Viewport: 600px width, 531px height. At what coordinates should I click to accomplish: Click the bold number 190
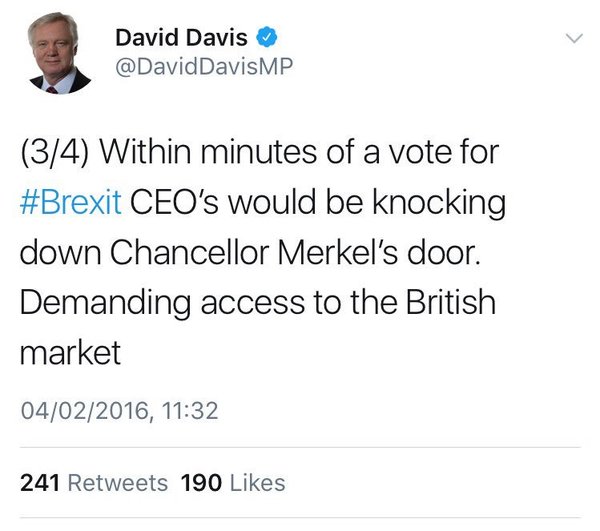click(200, 482)
